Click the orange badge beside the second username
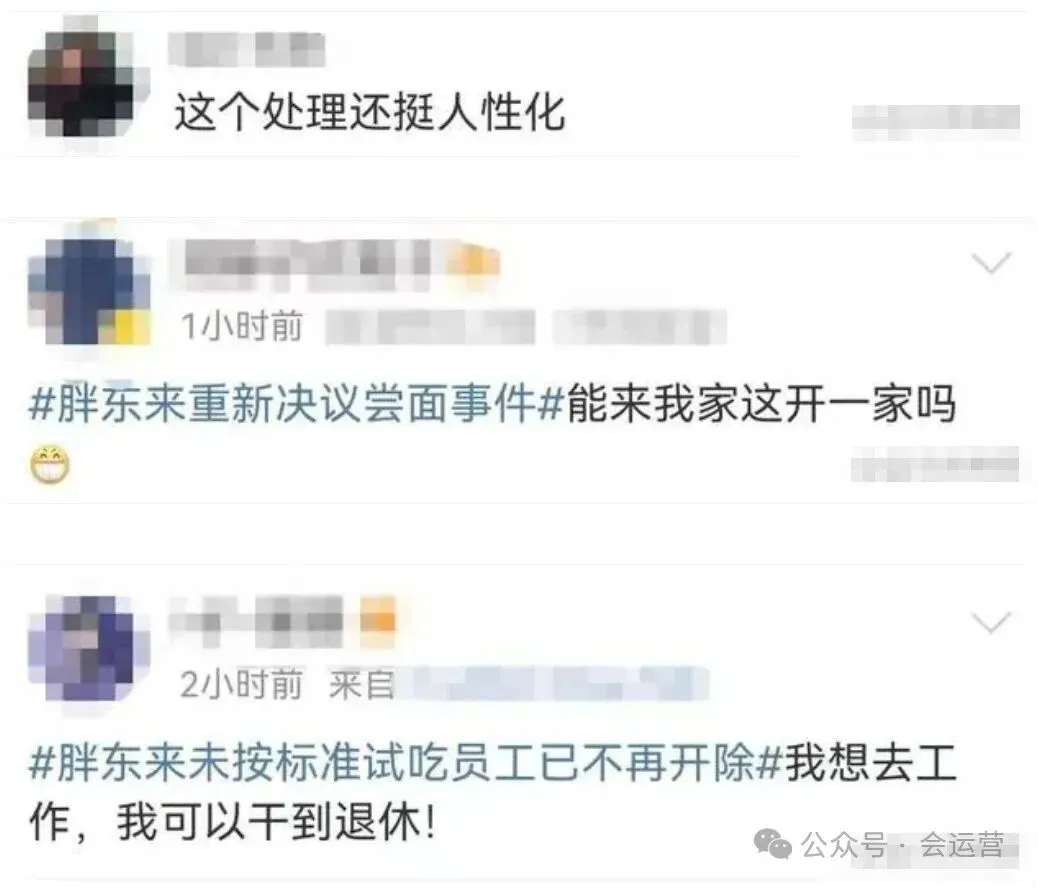Image resolution: width=1038 pixels, height=887 pixels. pyautogui.click(x=473, y=262)
